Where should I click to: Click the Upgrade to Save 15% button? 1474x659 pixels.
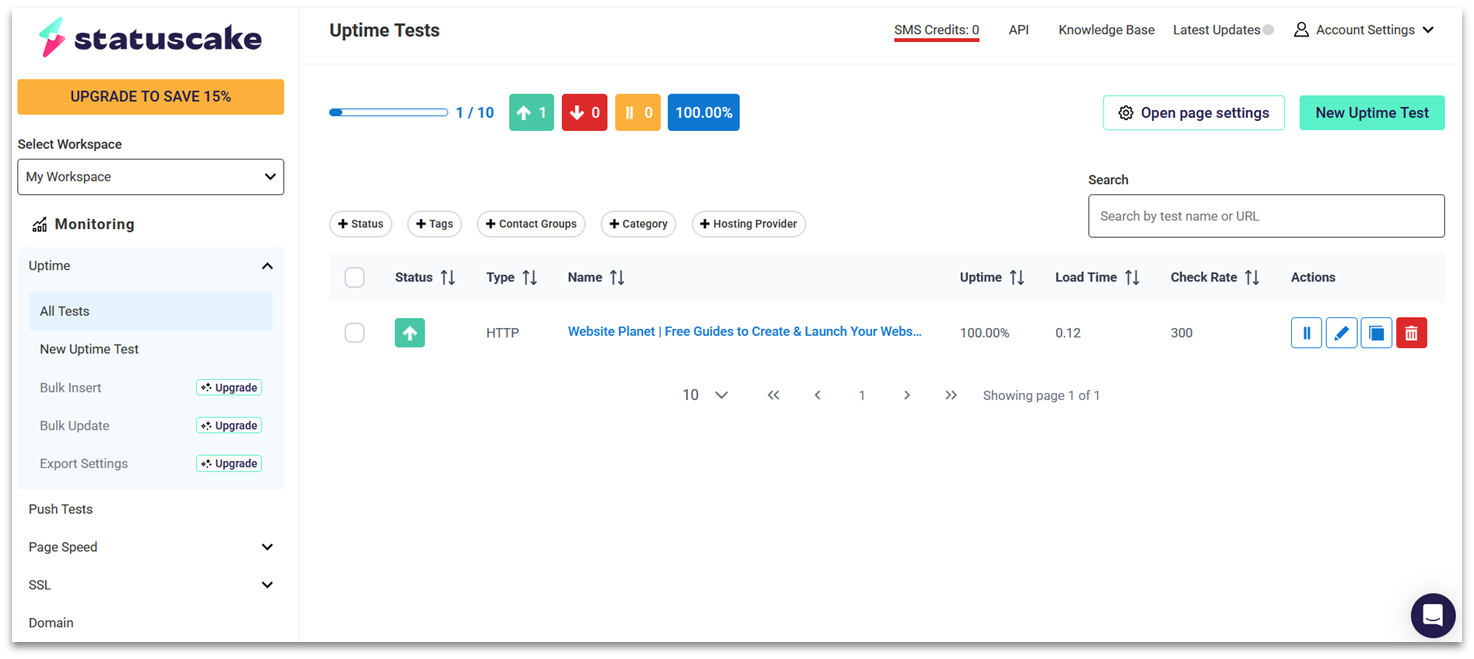(150, 97)
